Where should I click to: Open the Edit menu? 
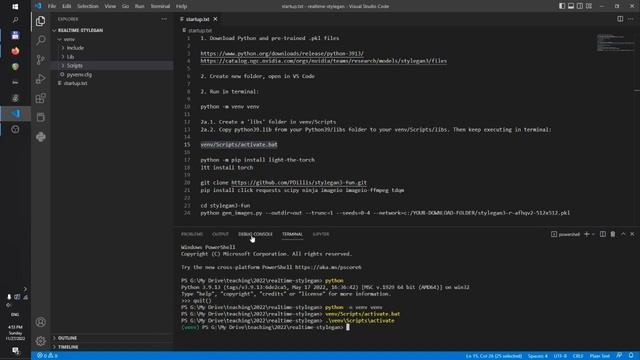67,6
